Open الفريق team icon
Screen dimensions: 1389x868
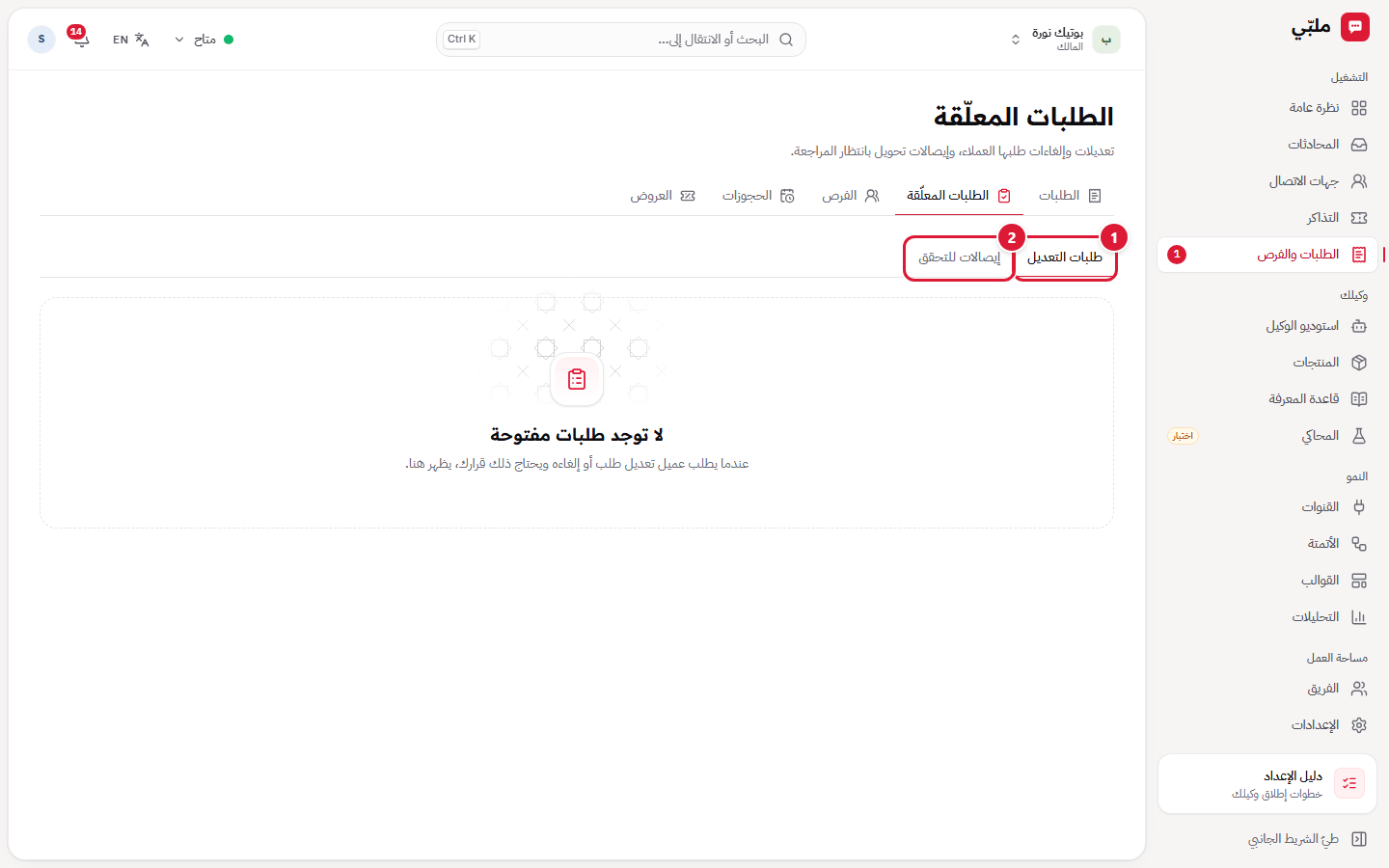tap(1359, 689)
